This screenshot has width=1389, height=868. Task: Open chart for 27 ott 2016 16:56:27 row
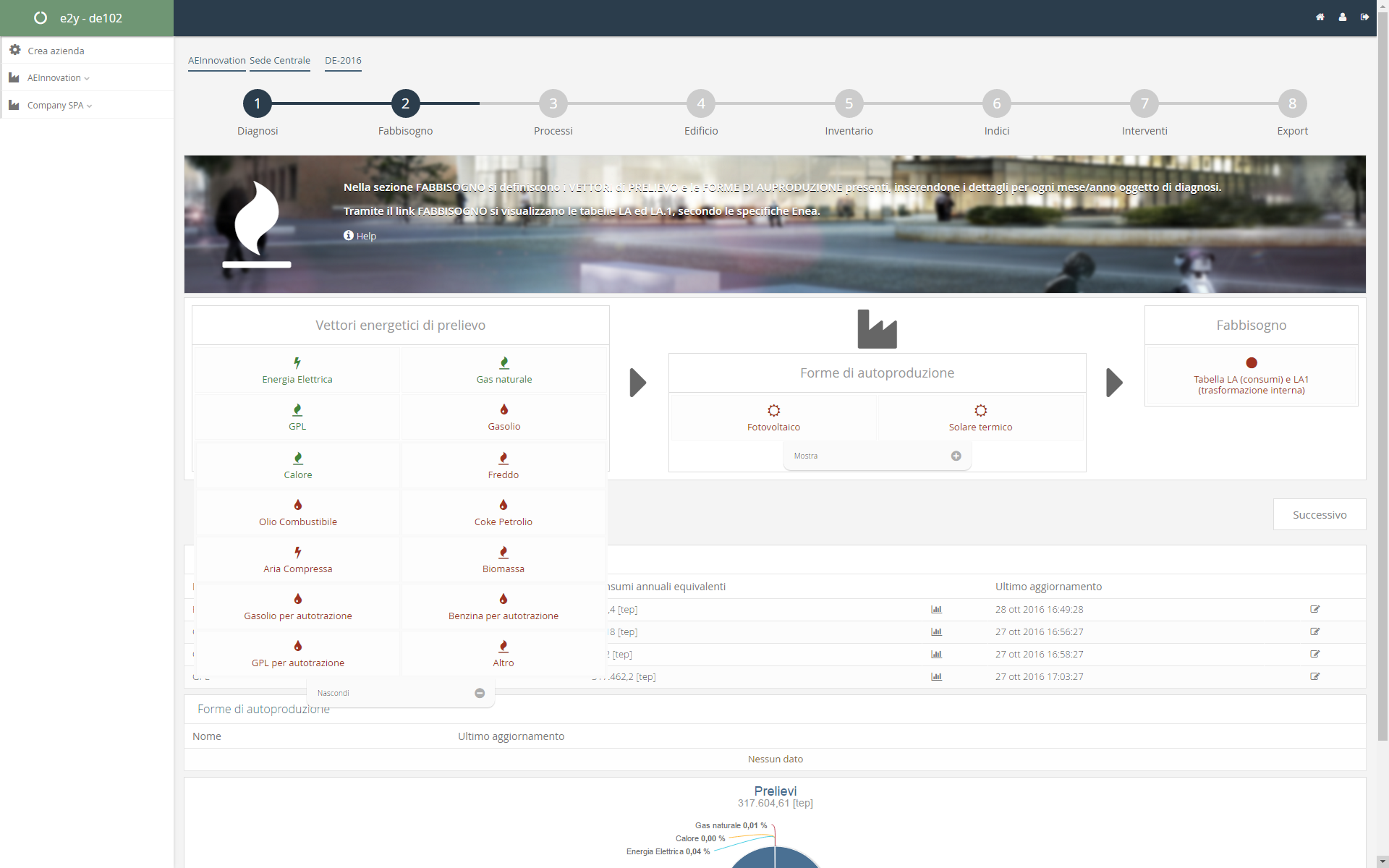tap(936, 631)
